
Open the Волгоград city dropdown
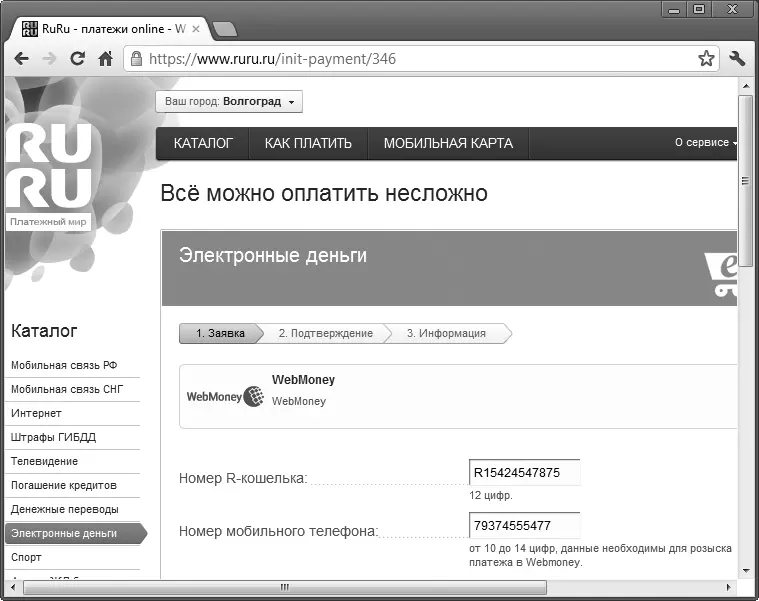coord(229,102)
